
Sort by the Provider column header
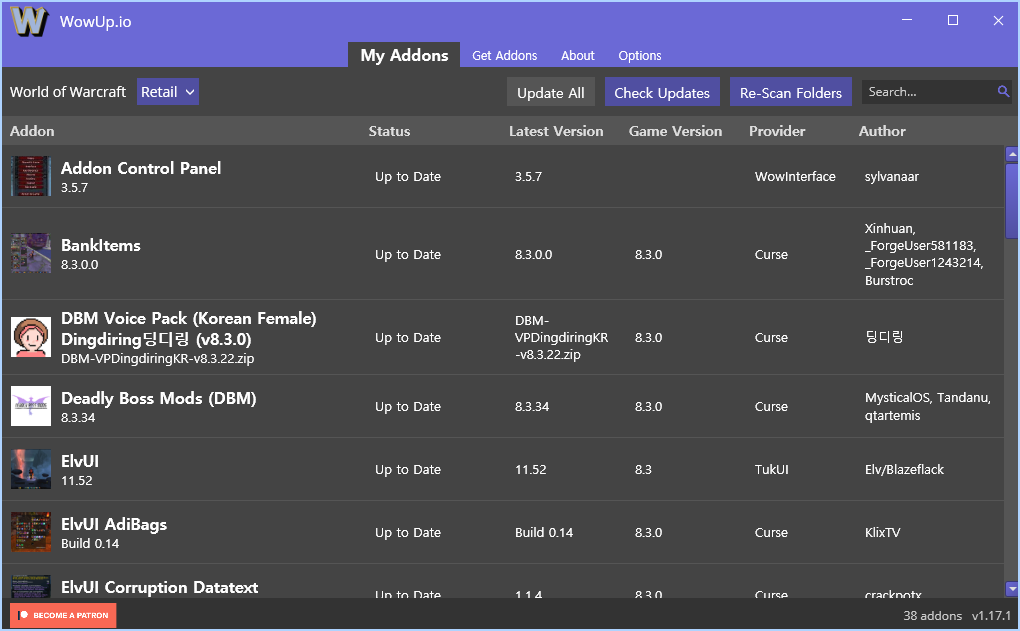[x=777, y=131]
